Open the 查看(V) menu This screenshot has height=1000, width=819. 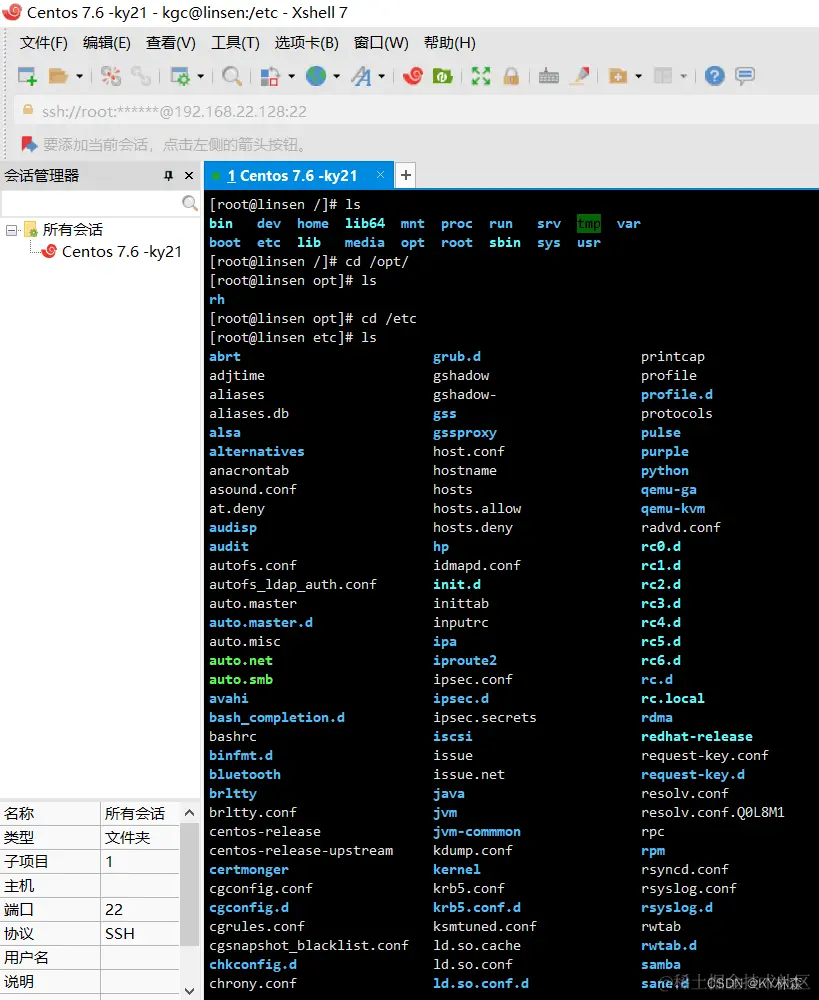tap(171, 43)
